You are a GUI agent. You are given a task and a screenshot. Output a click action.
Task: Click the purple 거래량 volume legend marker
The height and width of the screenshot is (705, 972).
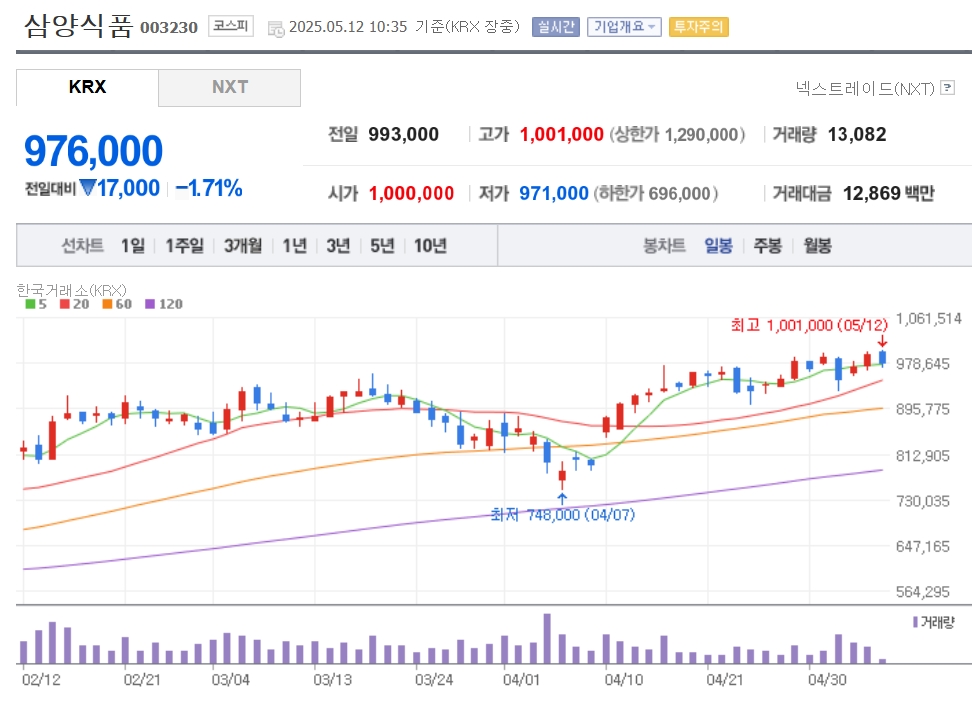coord(915,622)
